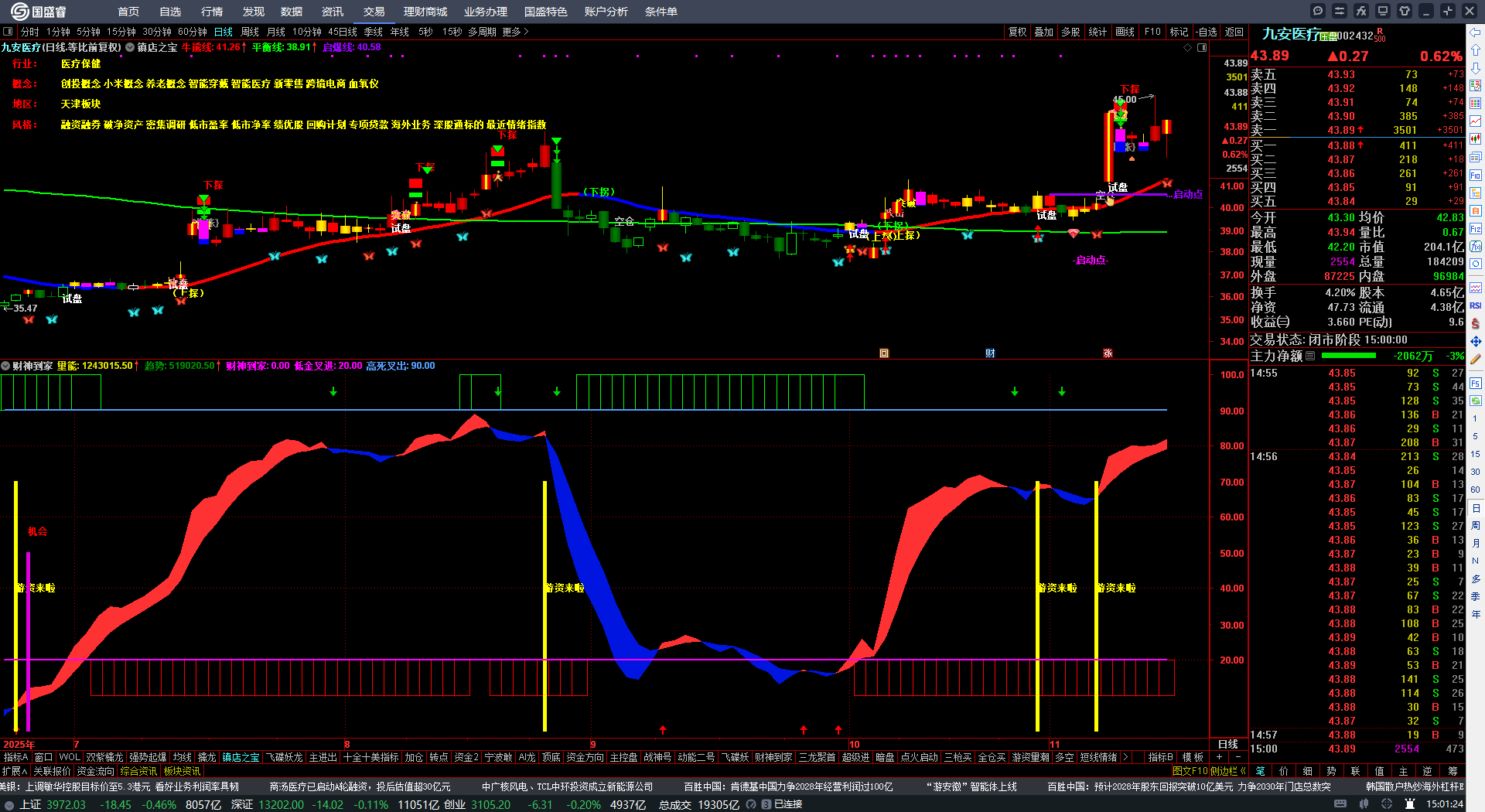Open the f(x) function icon in sidebar
1485x812 pixels.
click(1476, 247)
